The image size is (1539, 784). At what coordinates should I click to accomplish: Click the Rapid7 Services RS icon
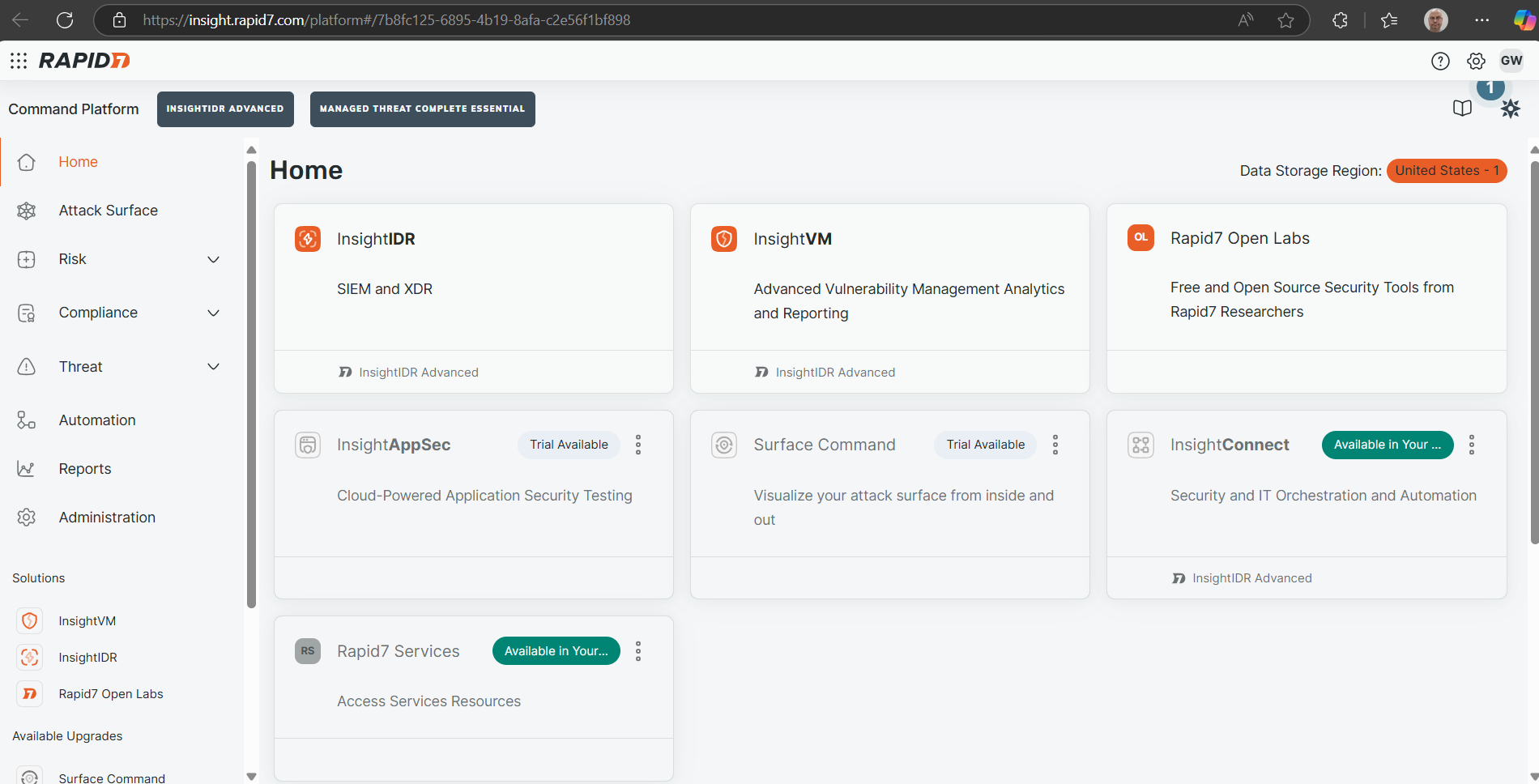pyautogui.click(x=308, y=651)
